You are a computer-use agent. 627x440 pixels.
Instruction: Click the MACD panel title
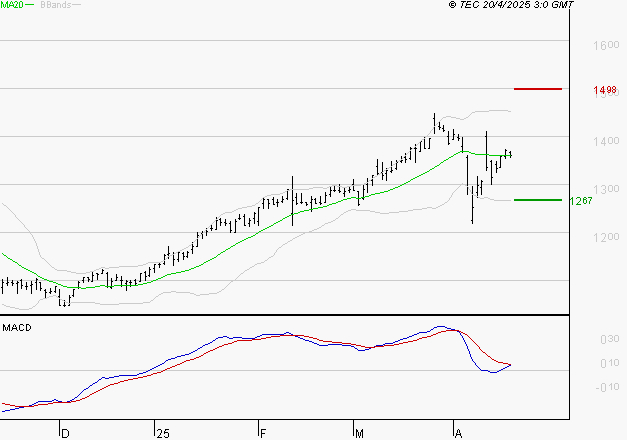pyautogui.click(x=17, y=328)
